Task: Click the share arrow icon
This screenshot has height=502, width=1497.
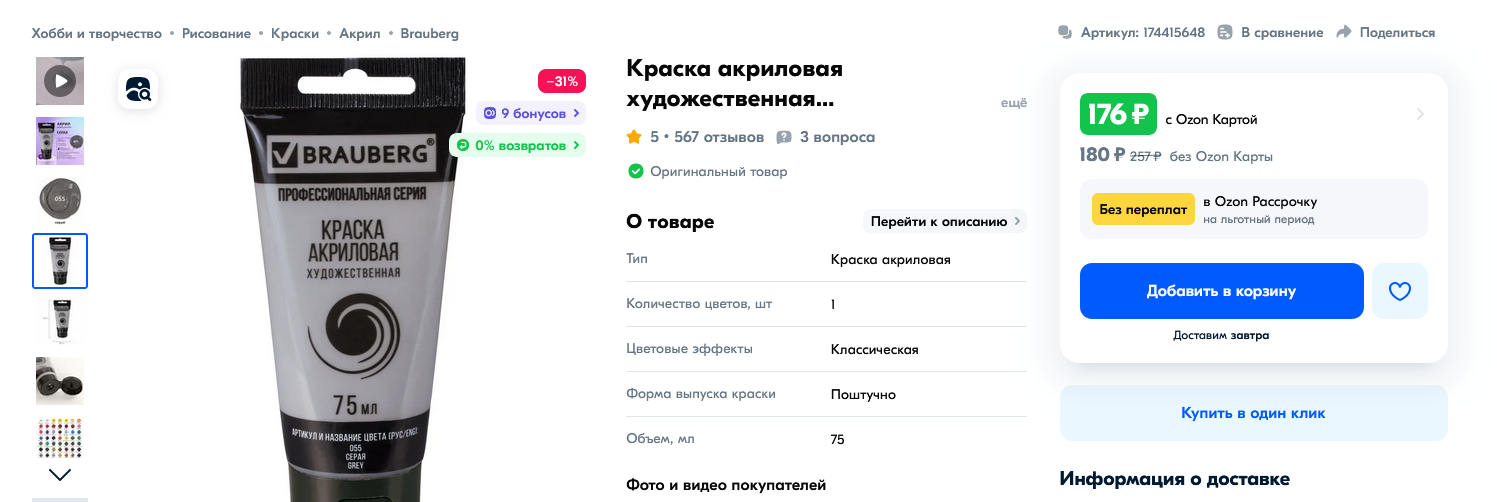Action: [1344, 33]
